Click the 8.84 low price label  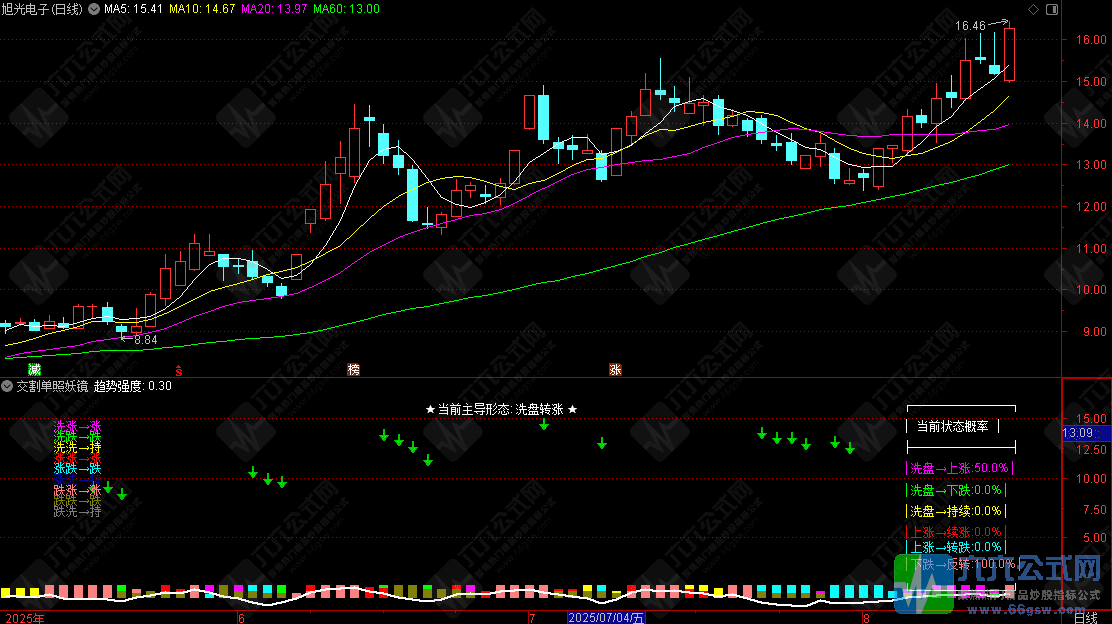(x=145, y=340)
